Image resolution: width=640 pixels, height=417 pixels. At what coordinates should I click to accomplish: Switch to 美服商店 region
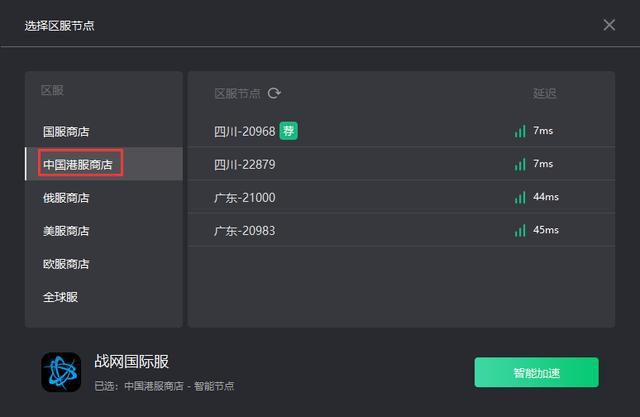[x=66, y=231]
